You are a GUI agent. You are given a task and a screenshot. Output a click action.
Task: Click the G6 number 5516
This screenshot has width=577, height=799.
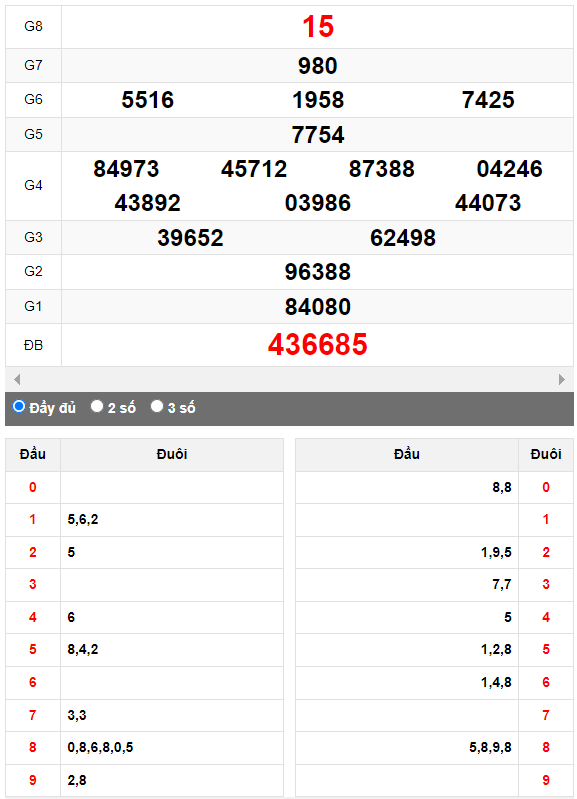[148, 100]
